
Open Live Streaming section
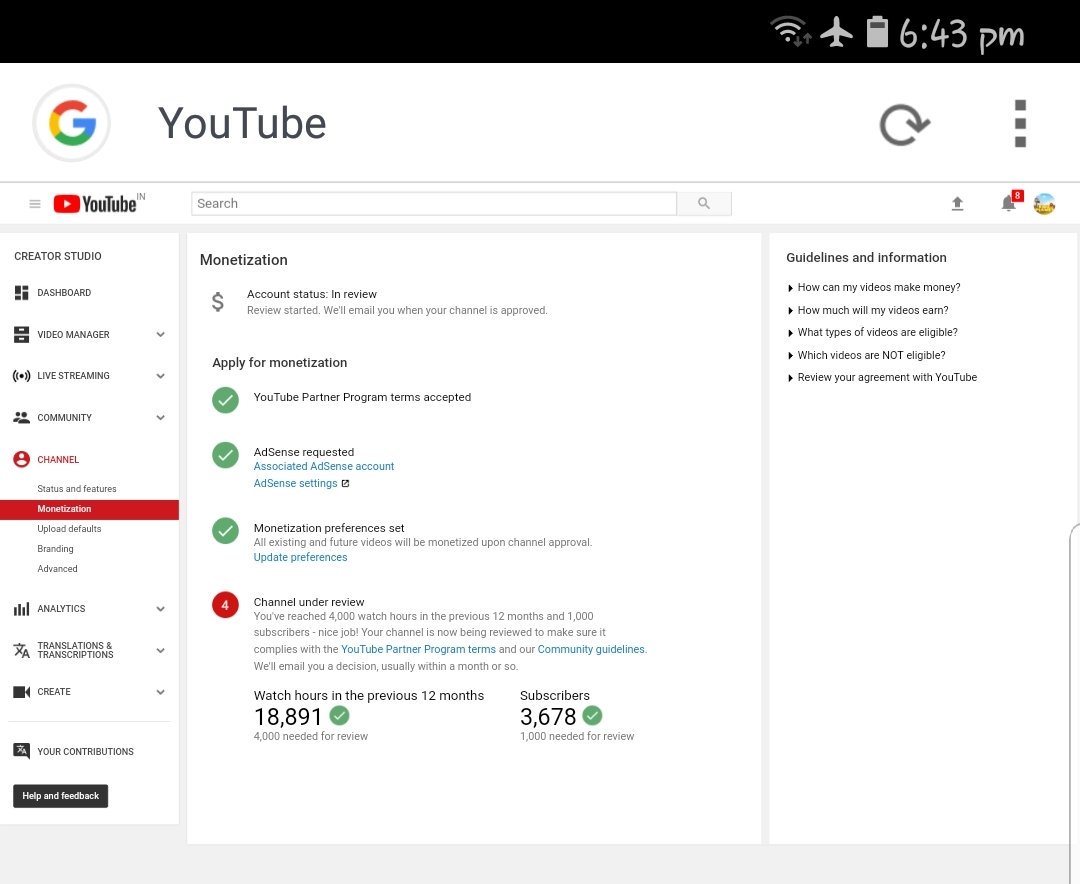(73, 376)
